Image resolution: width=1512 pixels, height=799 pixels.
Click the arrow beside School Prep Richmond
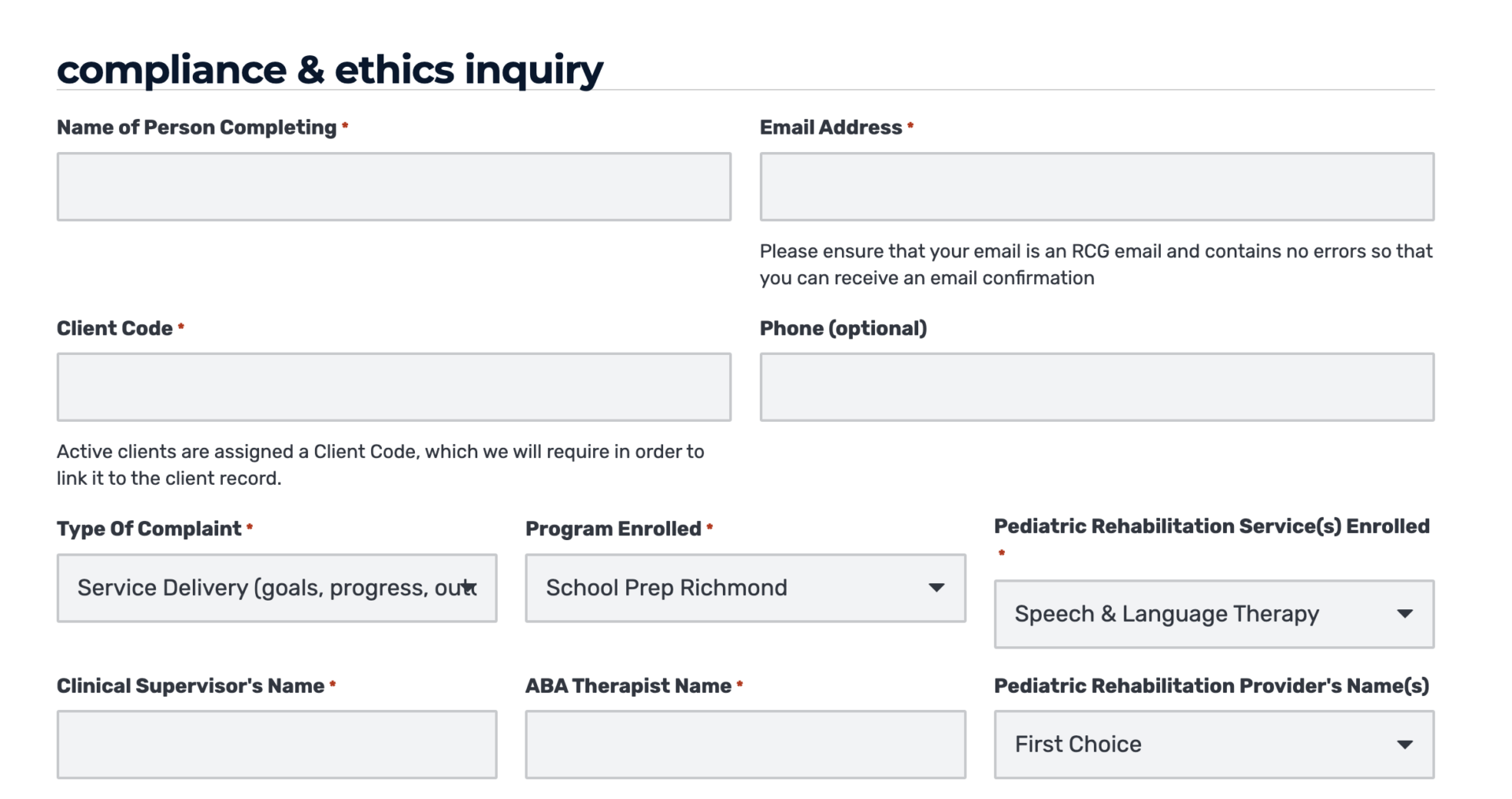pos(936,588)
